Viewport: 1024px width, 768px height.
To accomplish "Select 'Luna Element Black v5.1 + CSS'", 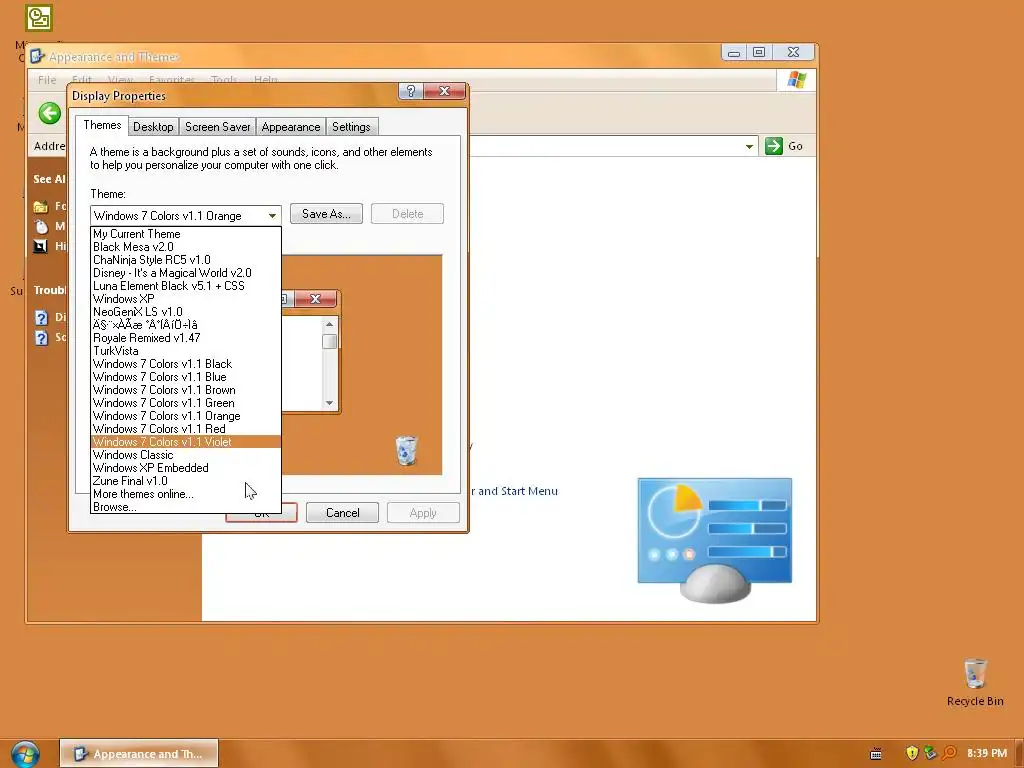I will pos(185,286).
